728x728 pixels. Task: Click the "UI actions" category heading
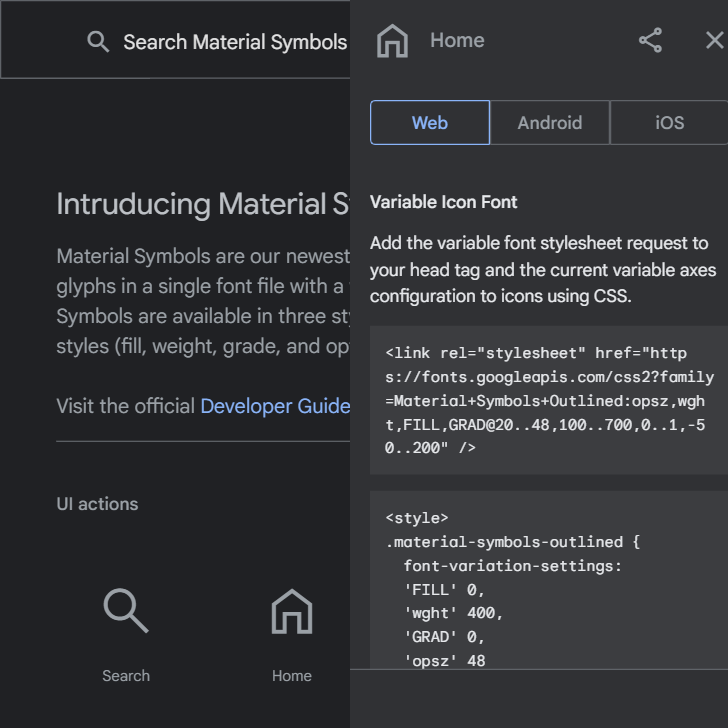pyautogui.click(x=97, y=504)
